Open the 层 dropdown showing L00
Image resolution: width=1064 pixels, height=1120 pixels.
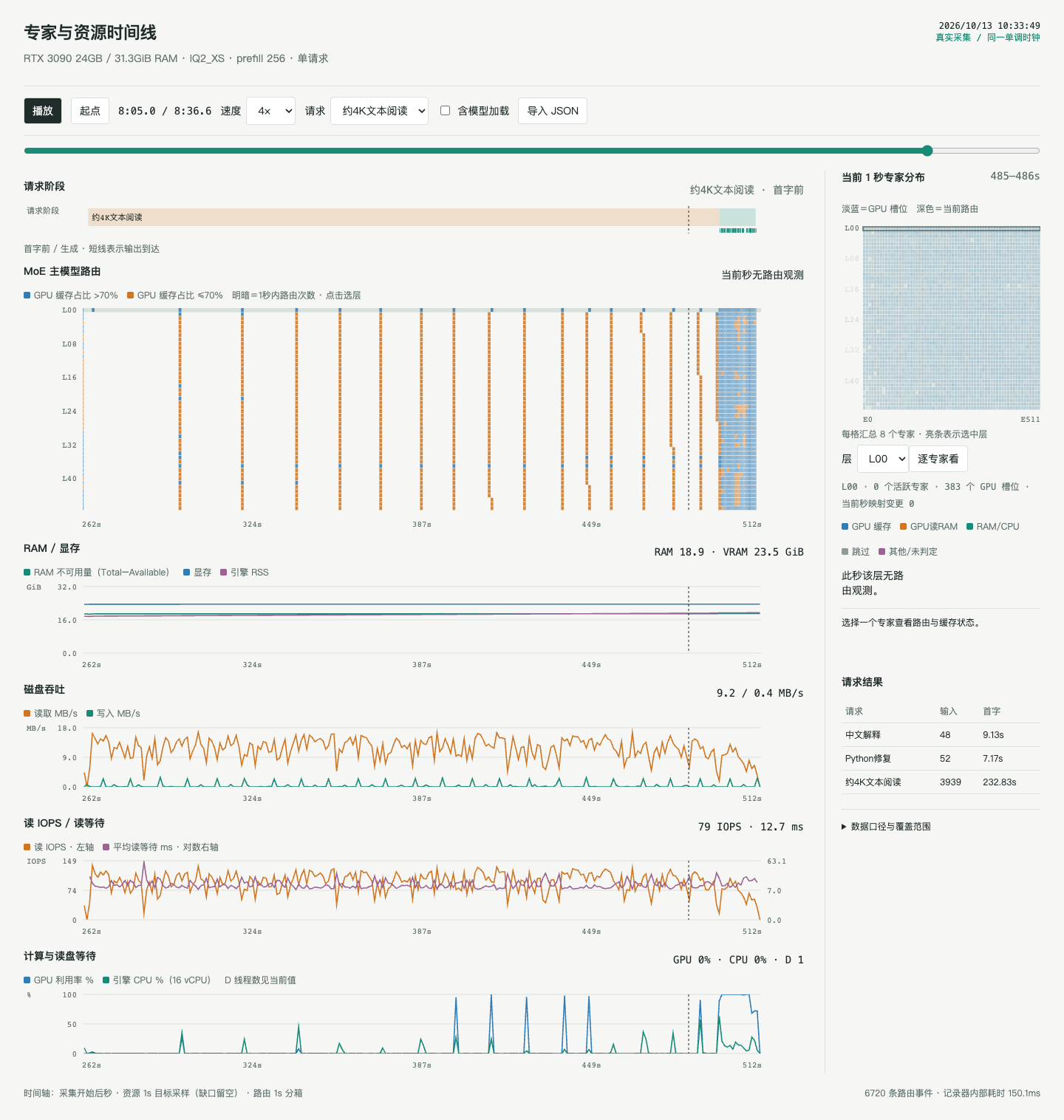883,459
